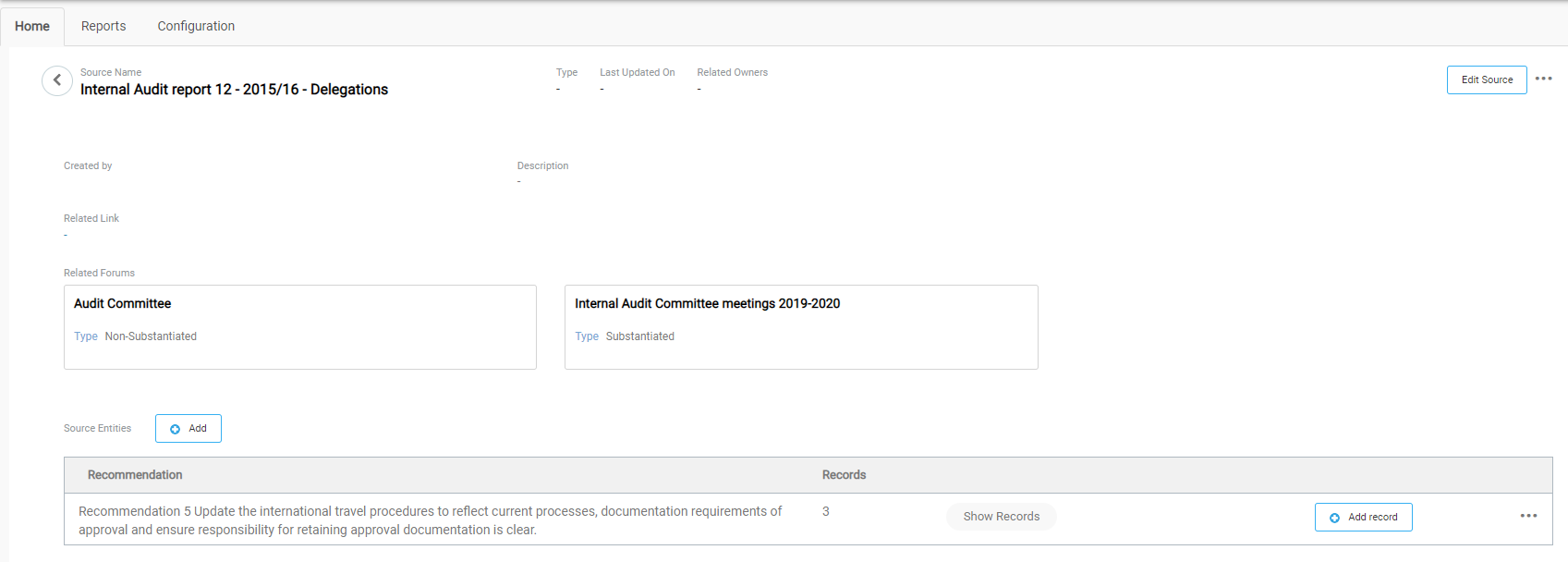Image resolution: width=1568 pixels, height=562 pixels.
Task: Switch to the Home tab
Action: pos(32,26)
